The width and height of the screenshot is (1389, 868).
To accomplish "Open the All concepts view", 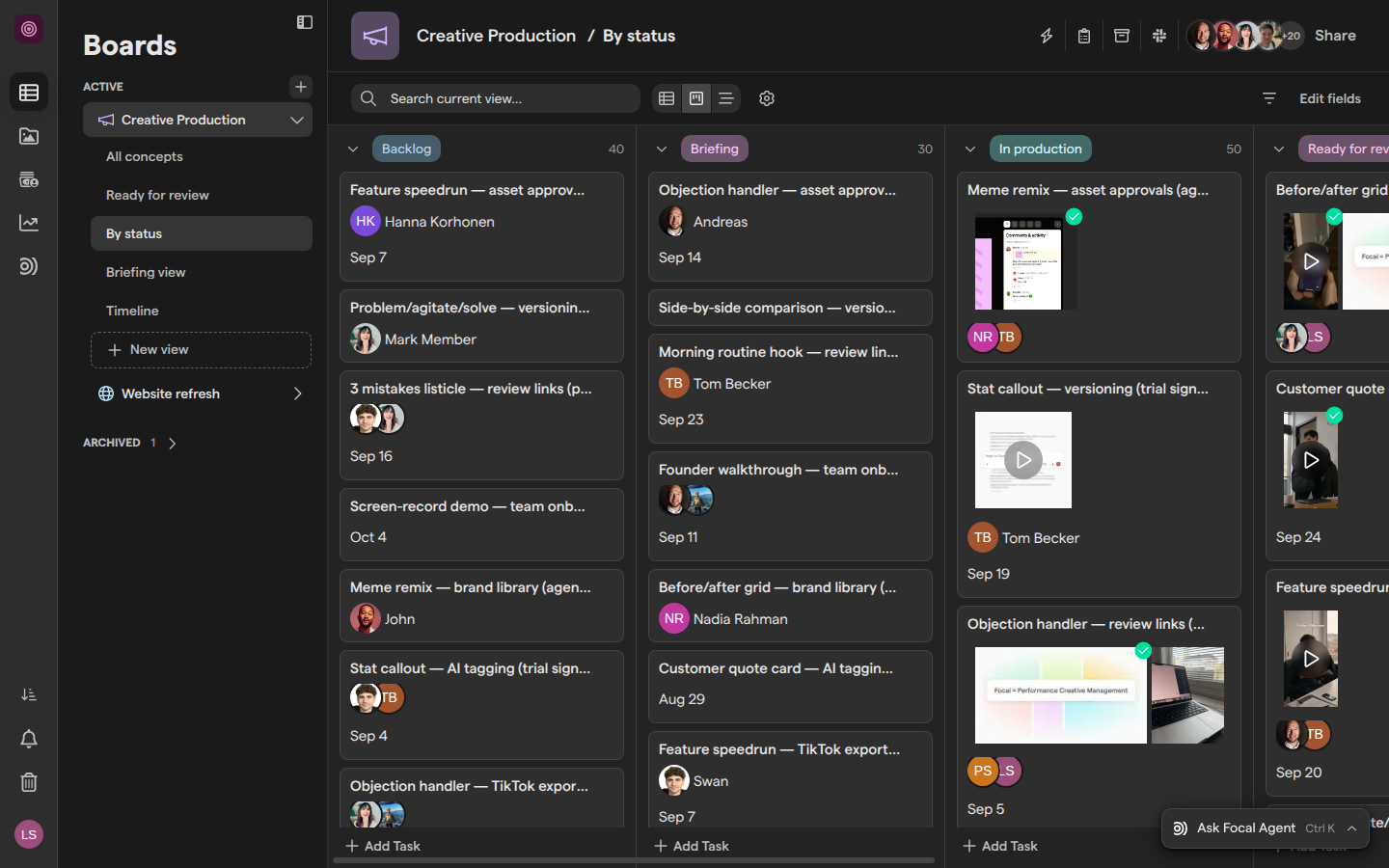I will coord(202,156).
